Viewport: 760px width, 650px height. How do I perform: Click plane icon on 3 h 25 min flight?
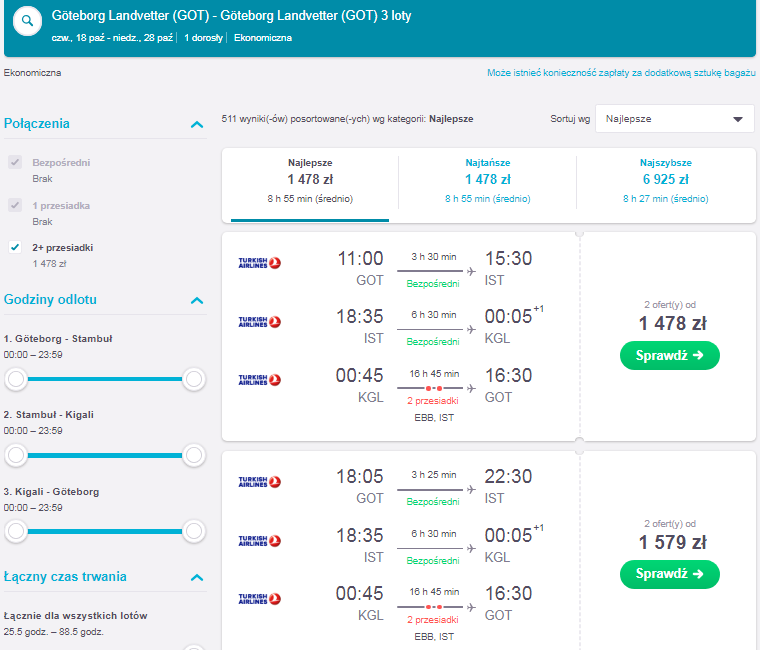pyautogui.click(x=471, y=490)
